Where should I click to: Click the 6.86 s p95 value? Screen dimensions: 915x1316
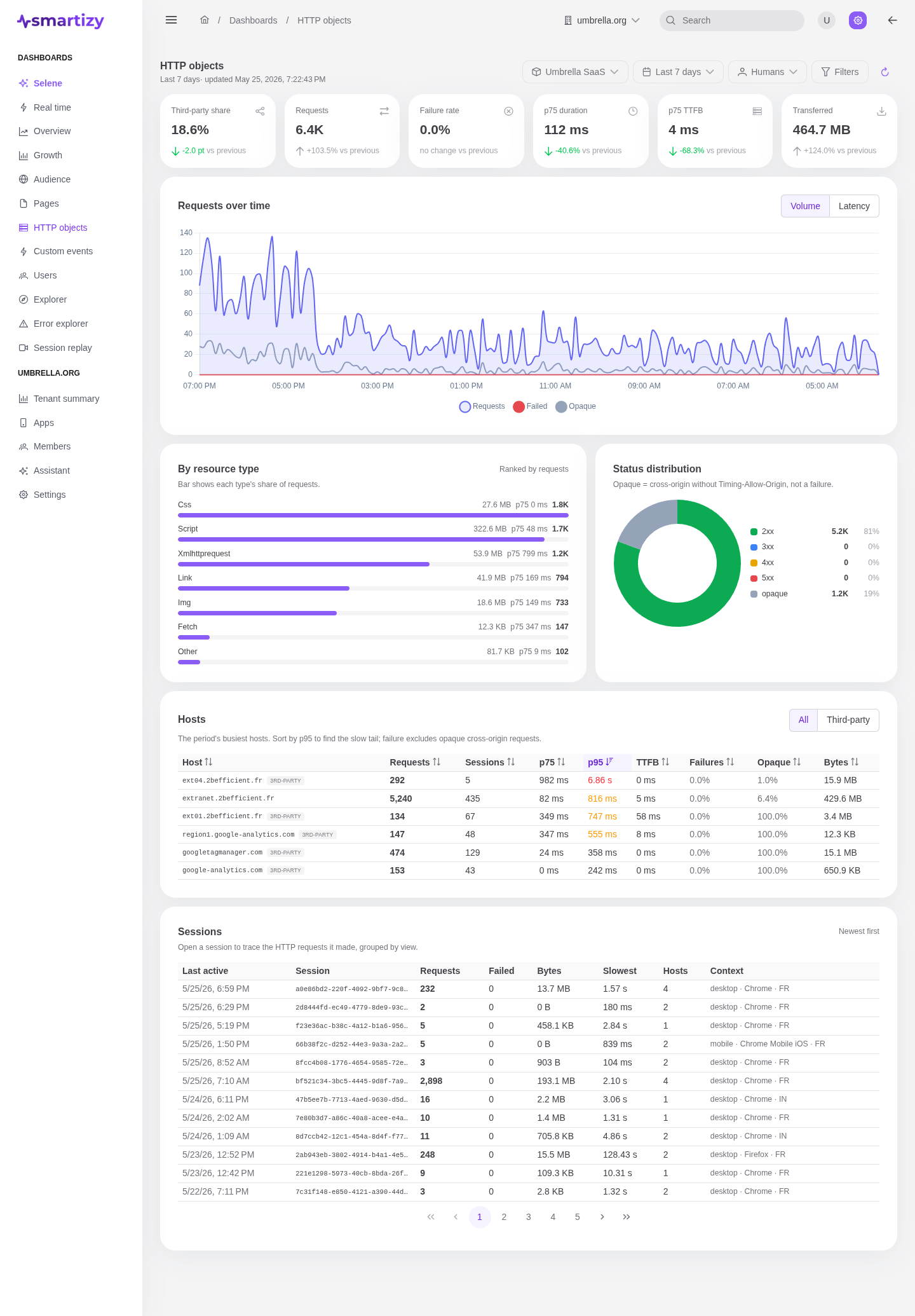[x=600, y=780]
